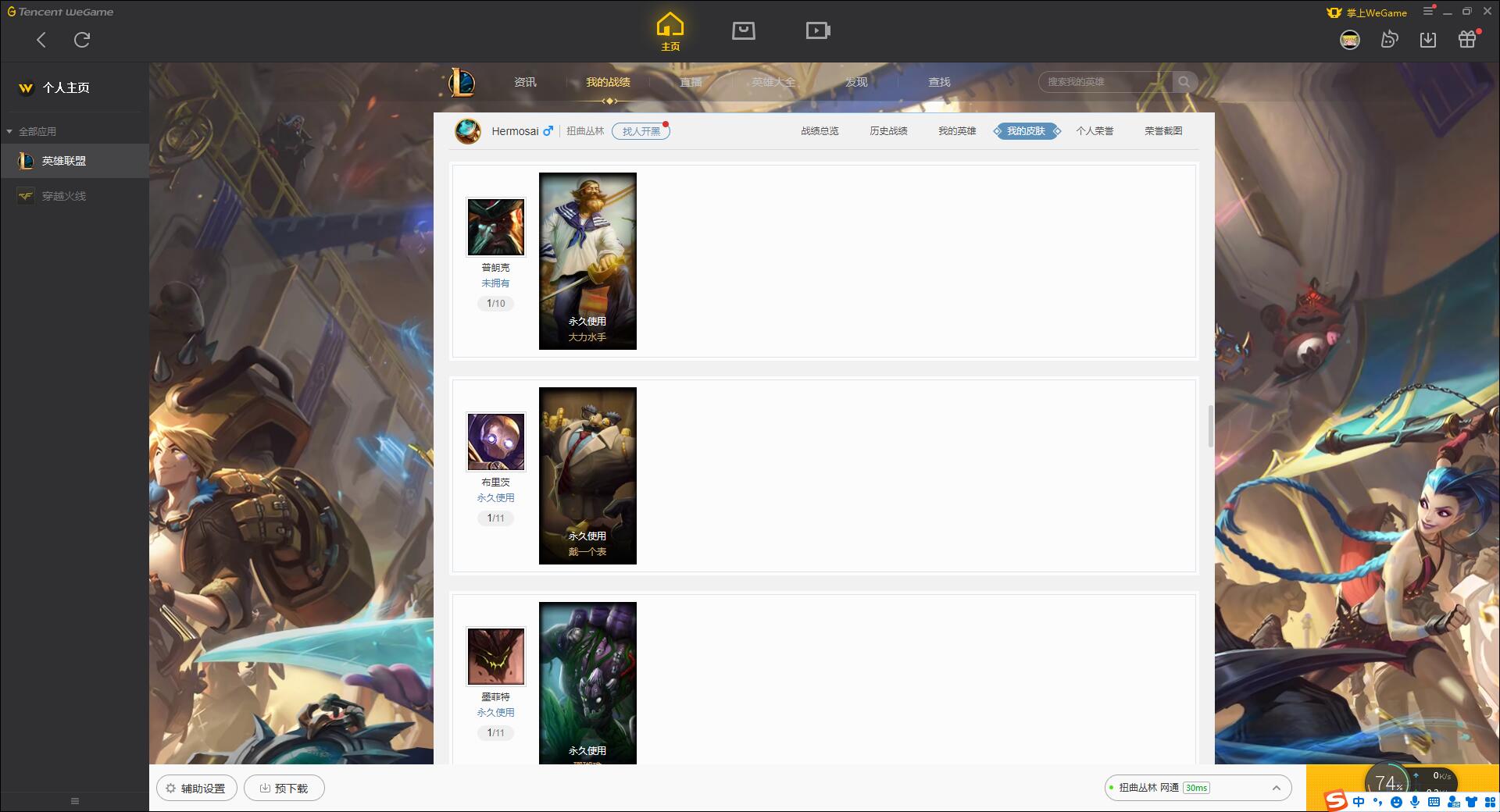Open the 直播 nav tab

[691, 82]
